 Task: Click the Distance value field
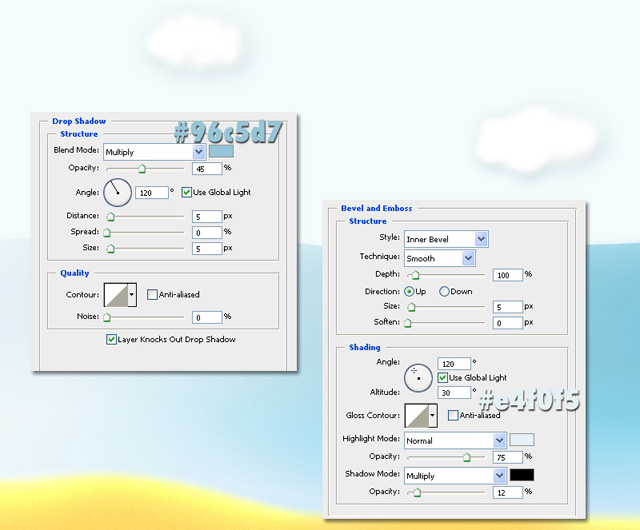[x=207, y=216]
